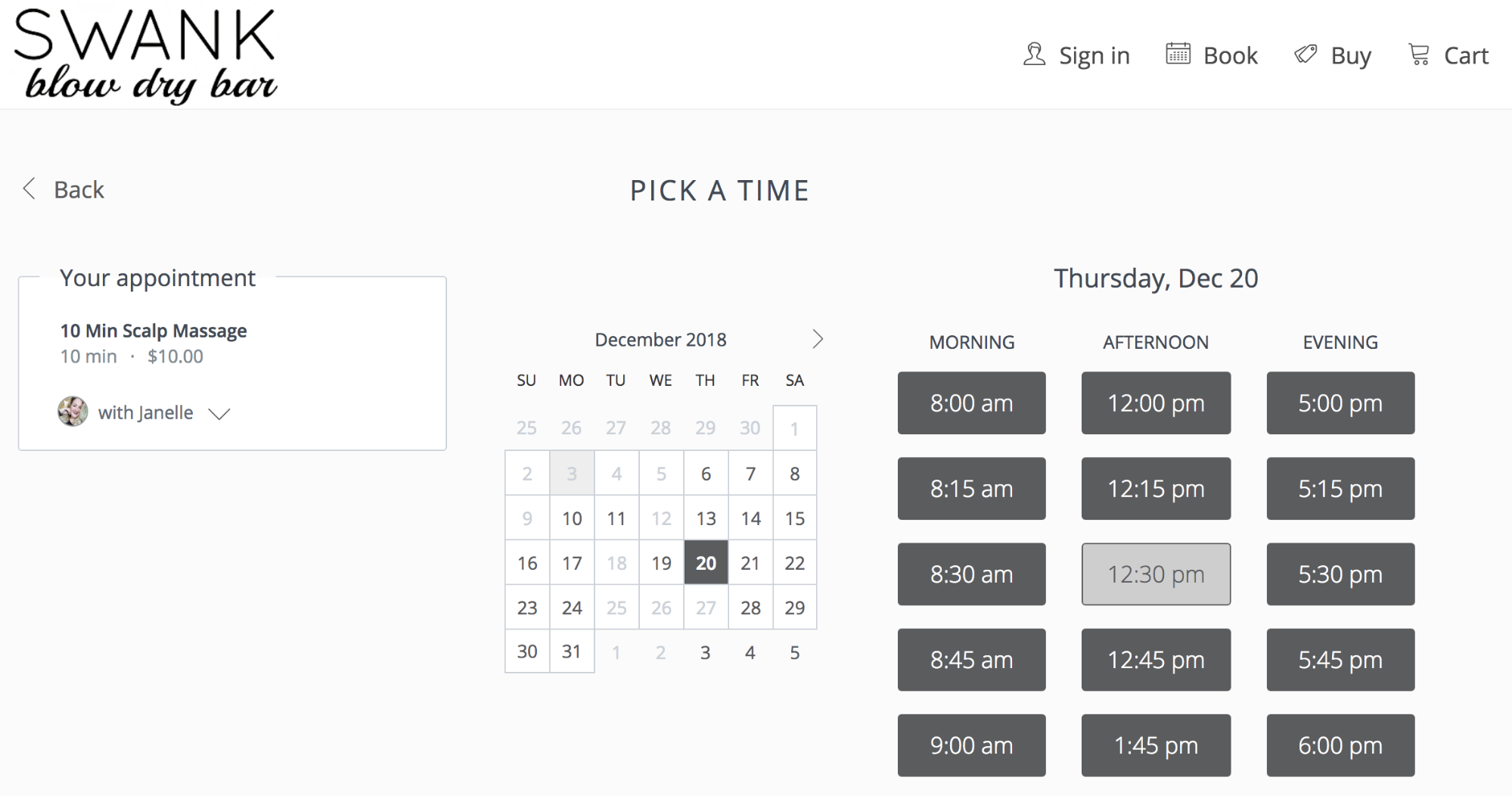Select the 12:30 pm highlighted slot
Viewport: 1512px width, 796px height.
1156,574
